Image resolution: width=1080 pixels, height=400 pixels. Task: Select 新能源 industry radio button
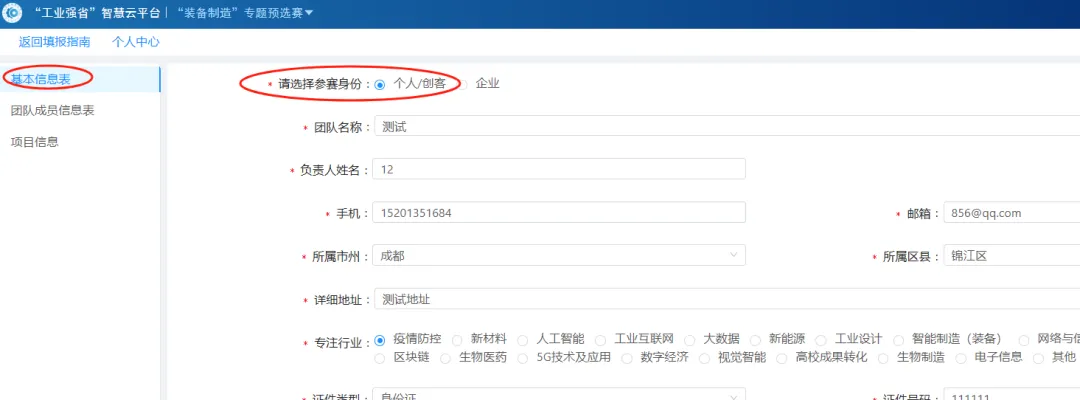click(755, 340)
